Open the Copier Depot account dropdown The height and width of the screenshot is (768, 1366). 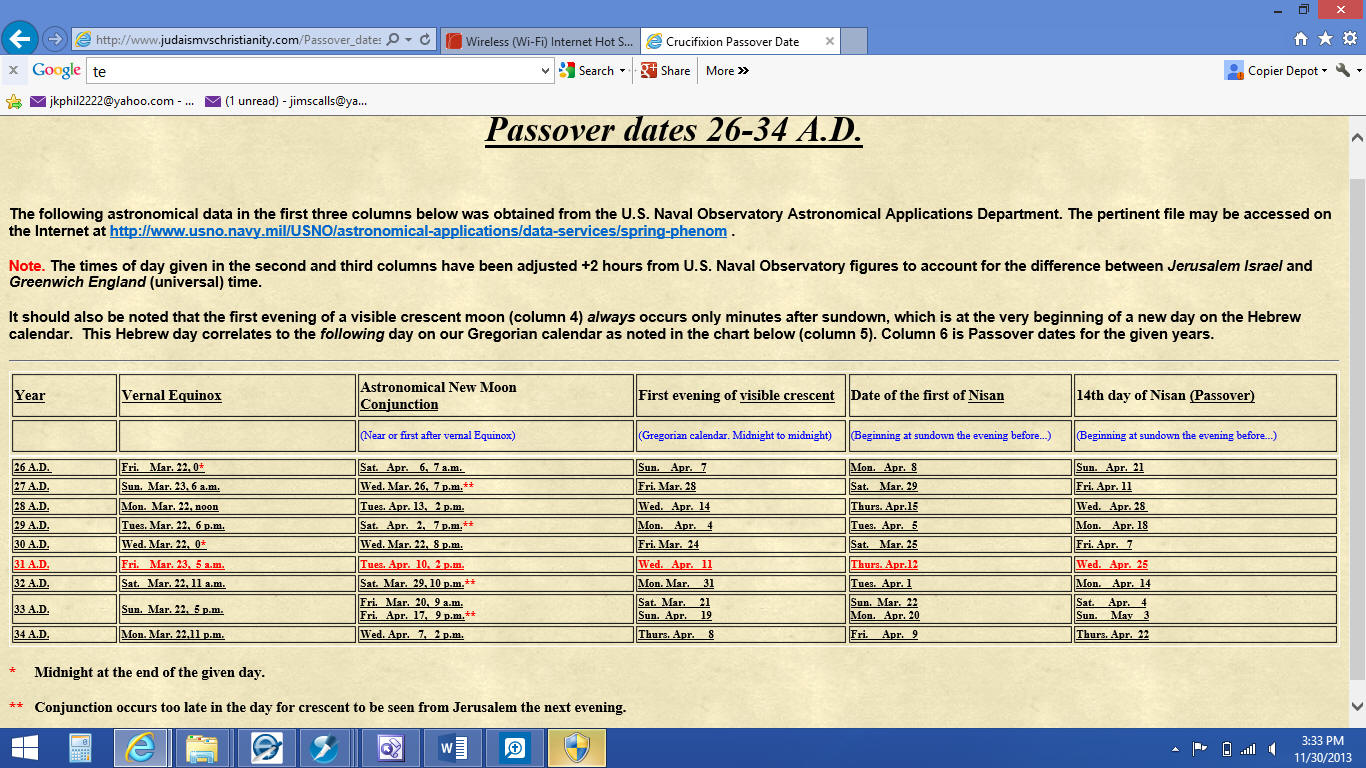[x=1277, y=71]
